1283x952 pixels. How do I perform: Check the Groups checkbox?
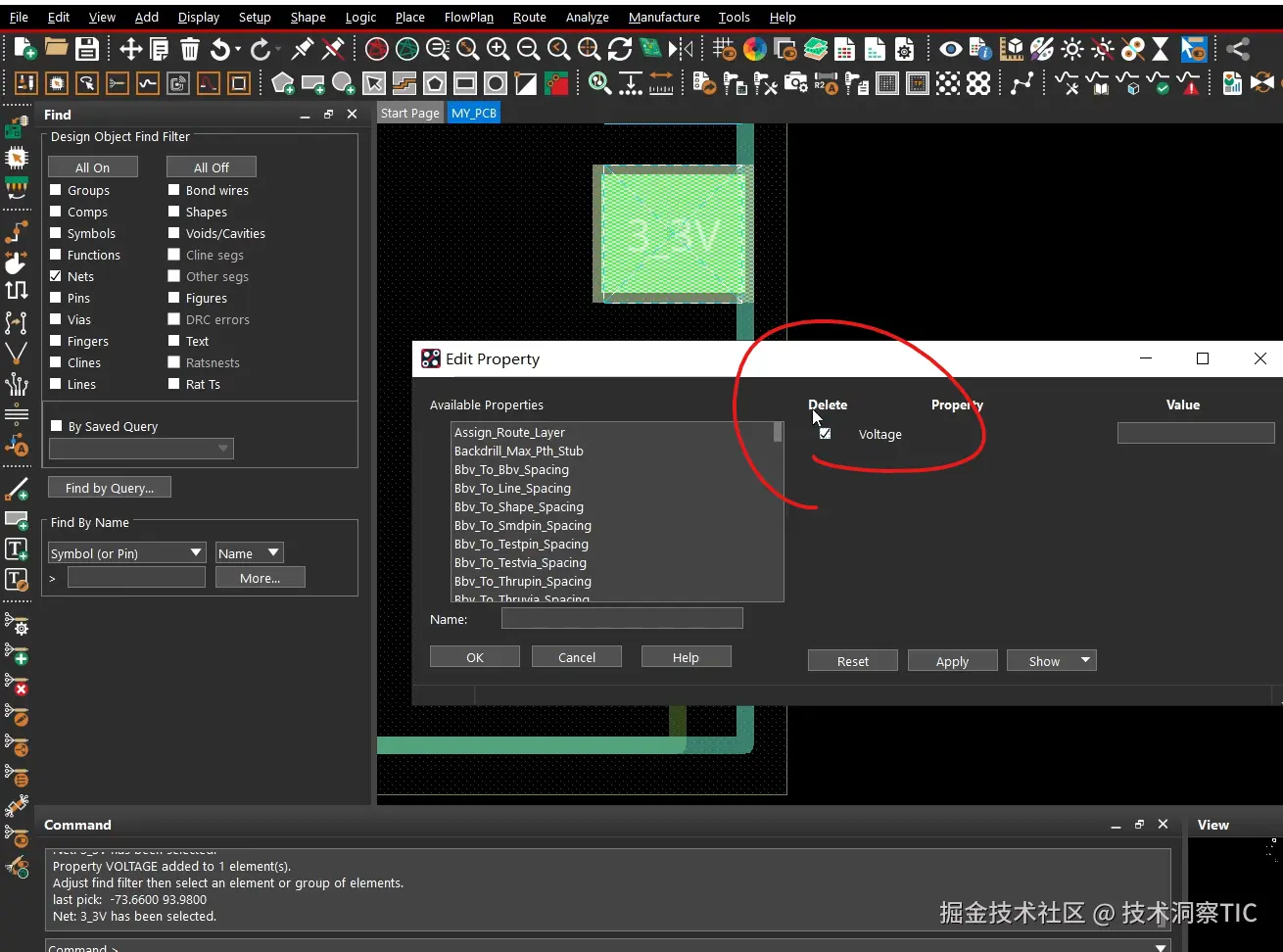coord(56,190)
